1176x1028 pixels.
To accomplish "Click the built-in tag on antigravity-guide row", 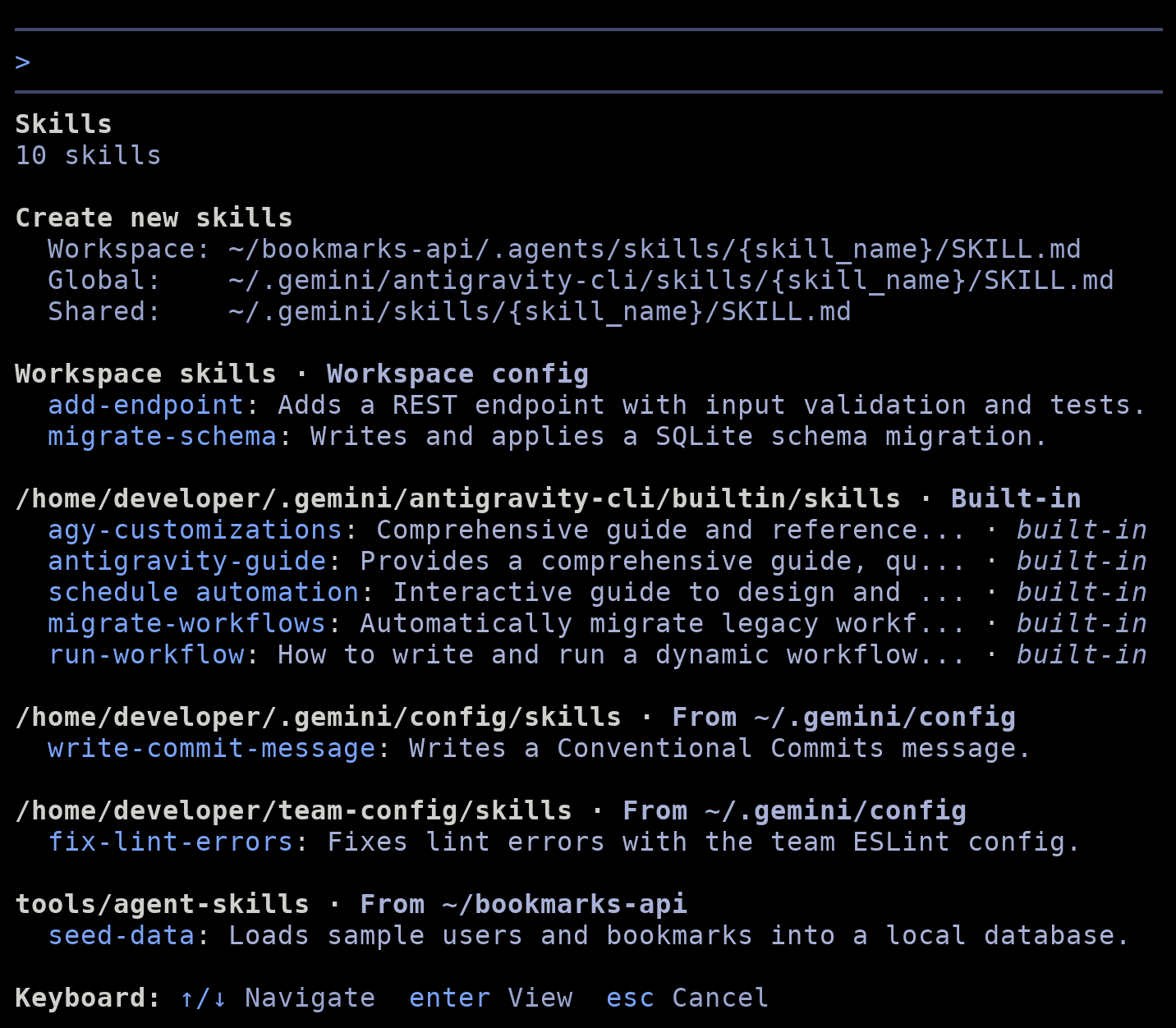I will click(x=1082, y=561).
